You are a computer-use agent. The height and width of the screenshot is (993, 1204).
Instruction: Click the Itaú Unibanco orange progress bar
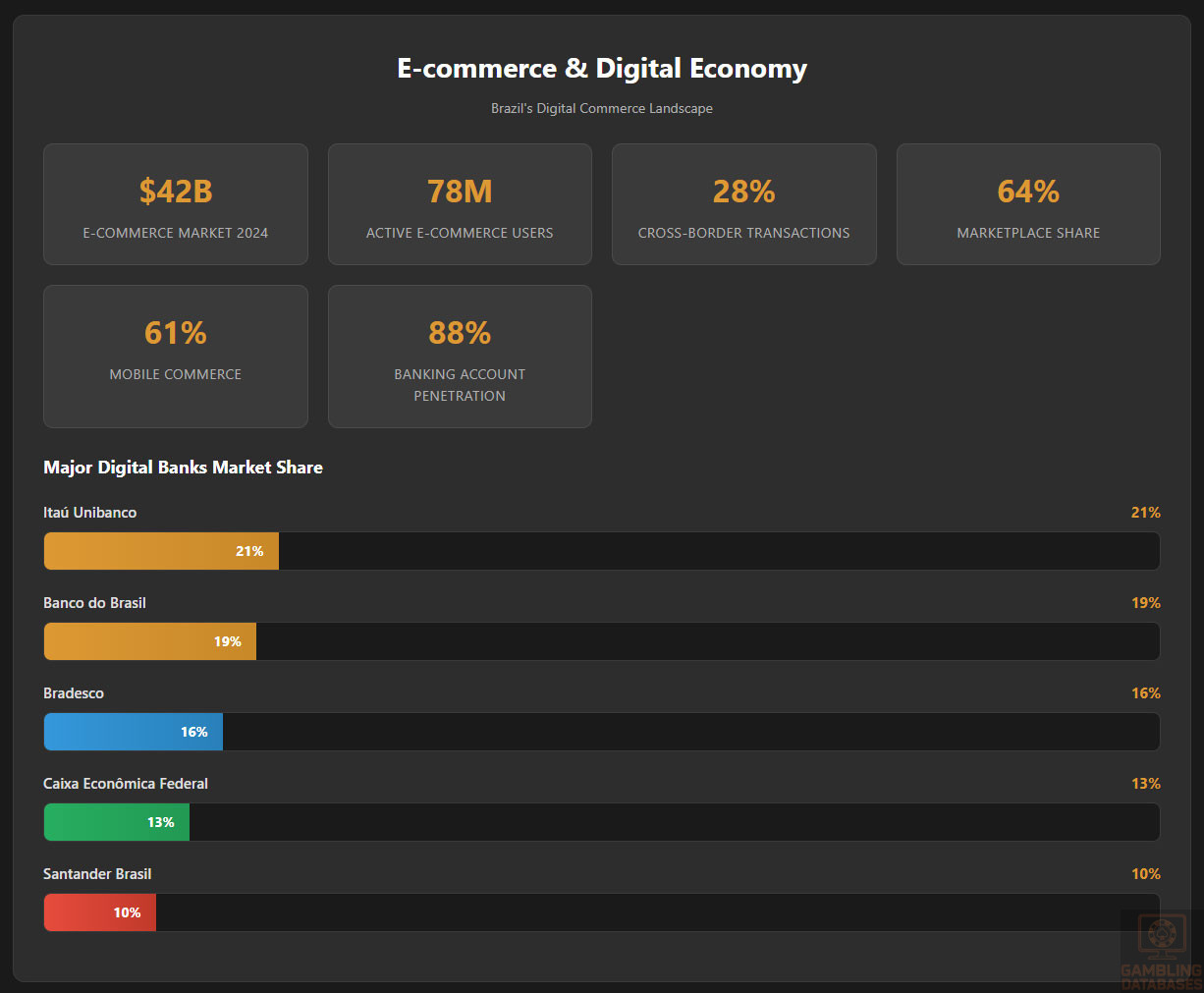pyautogui.click(x=162, y=551)
